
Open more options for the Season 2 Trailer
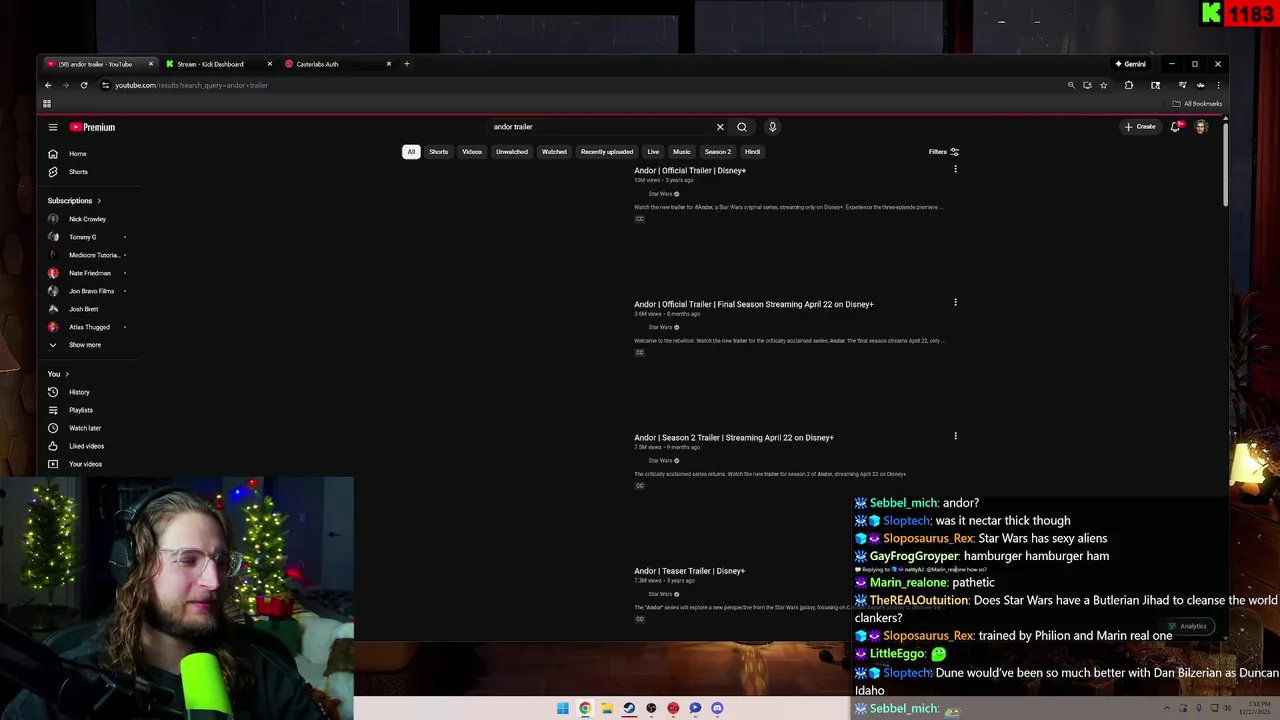(x=955, y=436)
